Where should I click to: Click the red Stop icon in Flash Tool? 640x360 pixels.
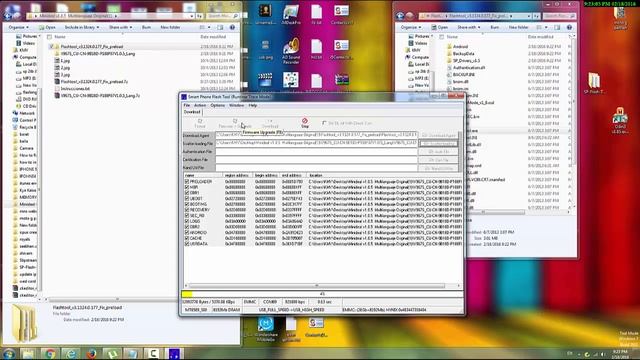point(304,121)
